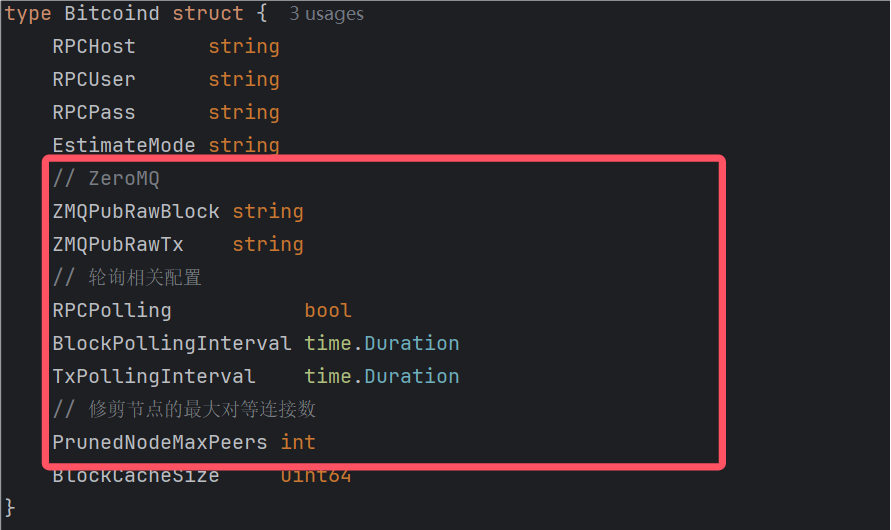The width and height of the screenshot is (891, 530).
Task: Click time.Duration type after TxPollingInterval
Action: point(382,376)
